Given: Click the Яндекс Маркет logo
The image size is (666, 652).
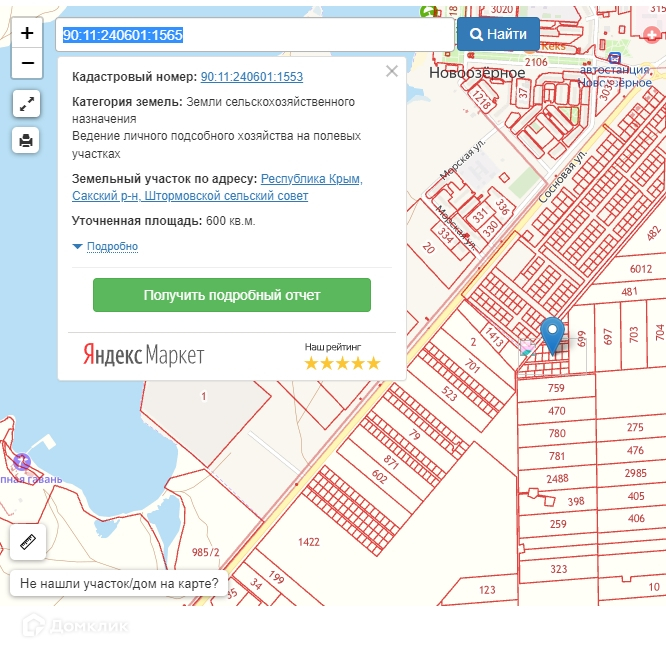Looking at the screenshot, I should 143,355.
